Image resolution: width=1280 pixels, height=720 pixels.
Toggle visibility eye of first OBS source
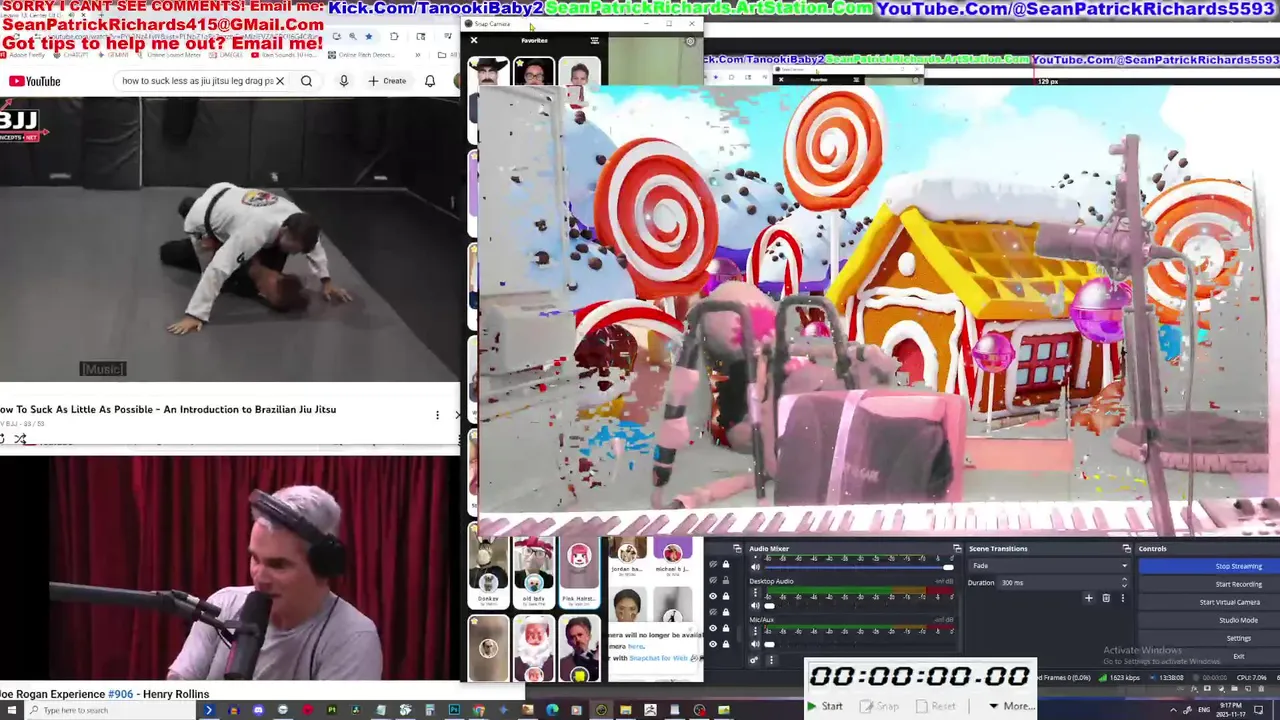[713, 564]
